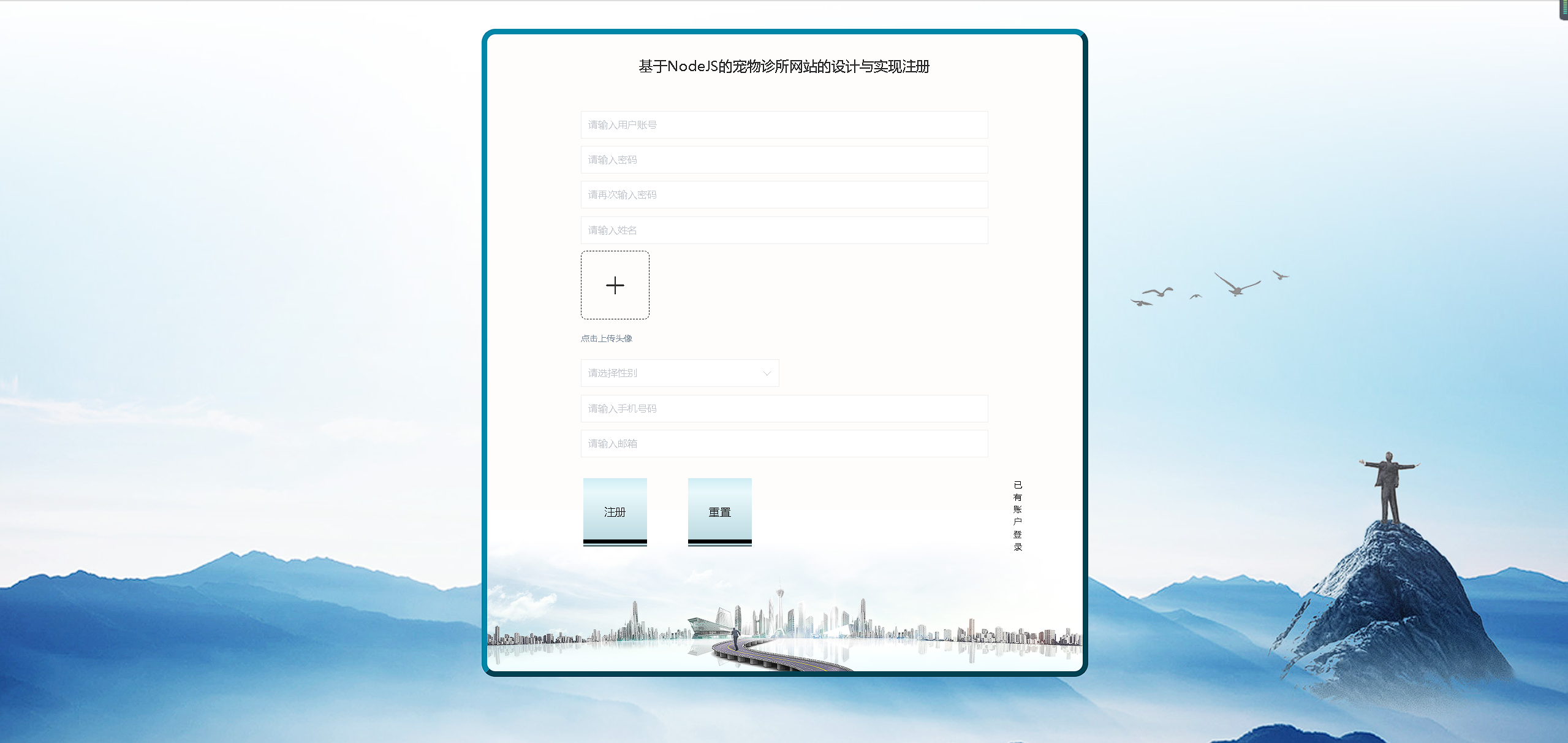Click the page title about NodeJS宠物诊所网站
The image size is (1568, 743).
pyautogui.click(x=784, y=67)
